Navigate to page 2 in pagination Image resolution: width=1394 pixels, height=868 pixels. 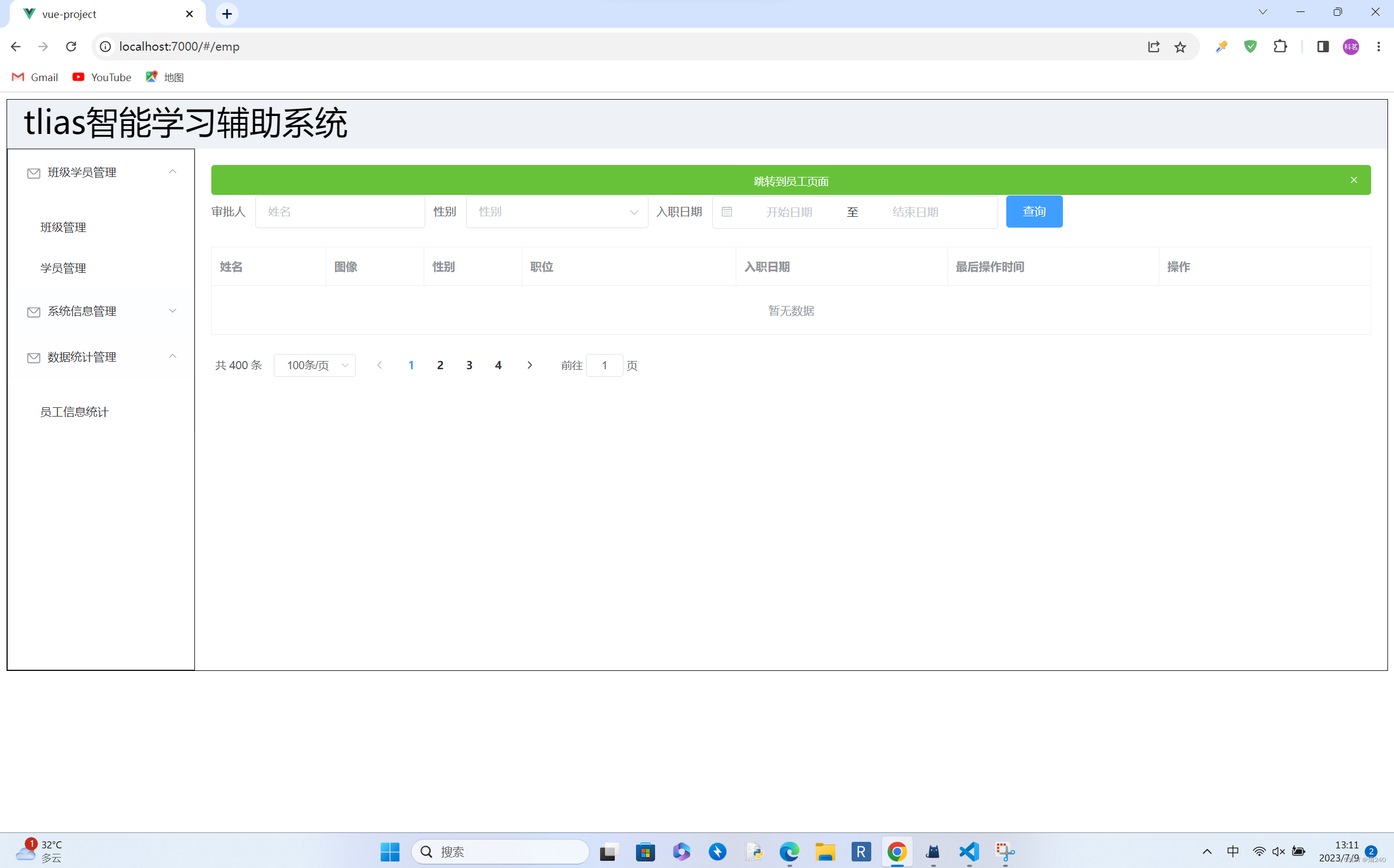click(x=440, y=365)
